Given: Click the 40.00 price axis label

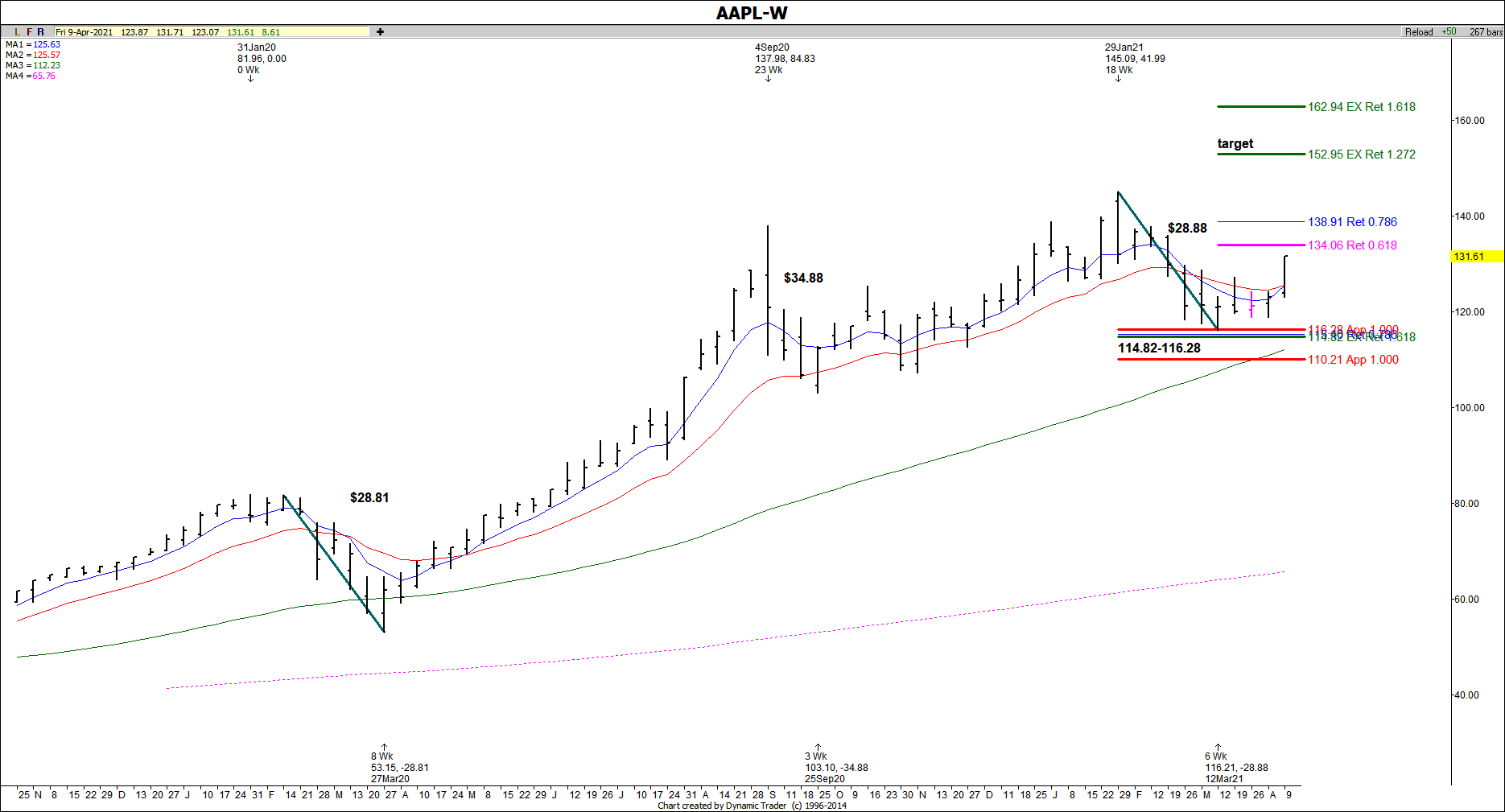Looking at the screenshot, I should click(x=1466, y=695).
